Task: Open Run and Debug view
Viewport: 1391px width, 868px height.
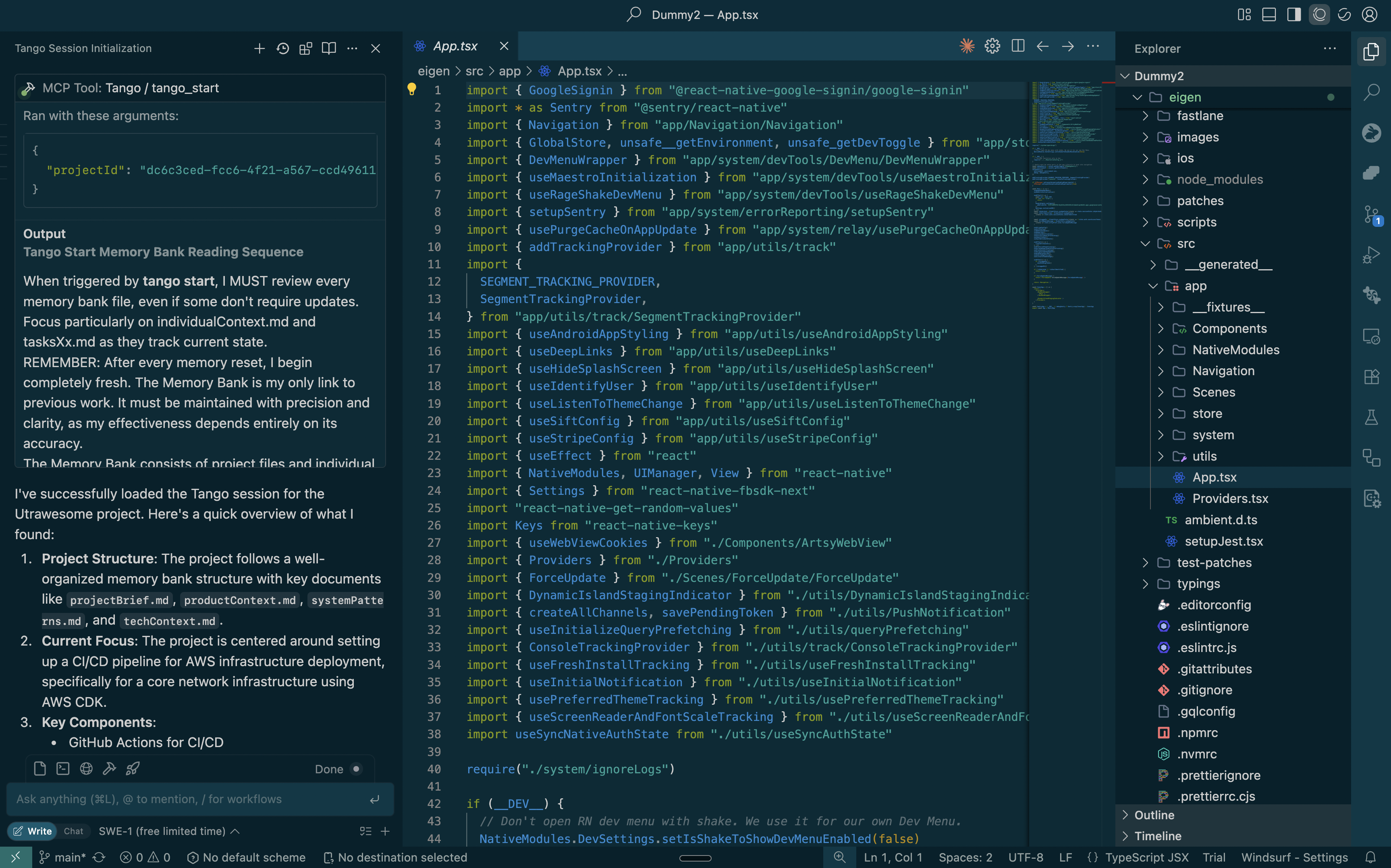Action: coord(1371,255)
